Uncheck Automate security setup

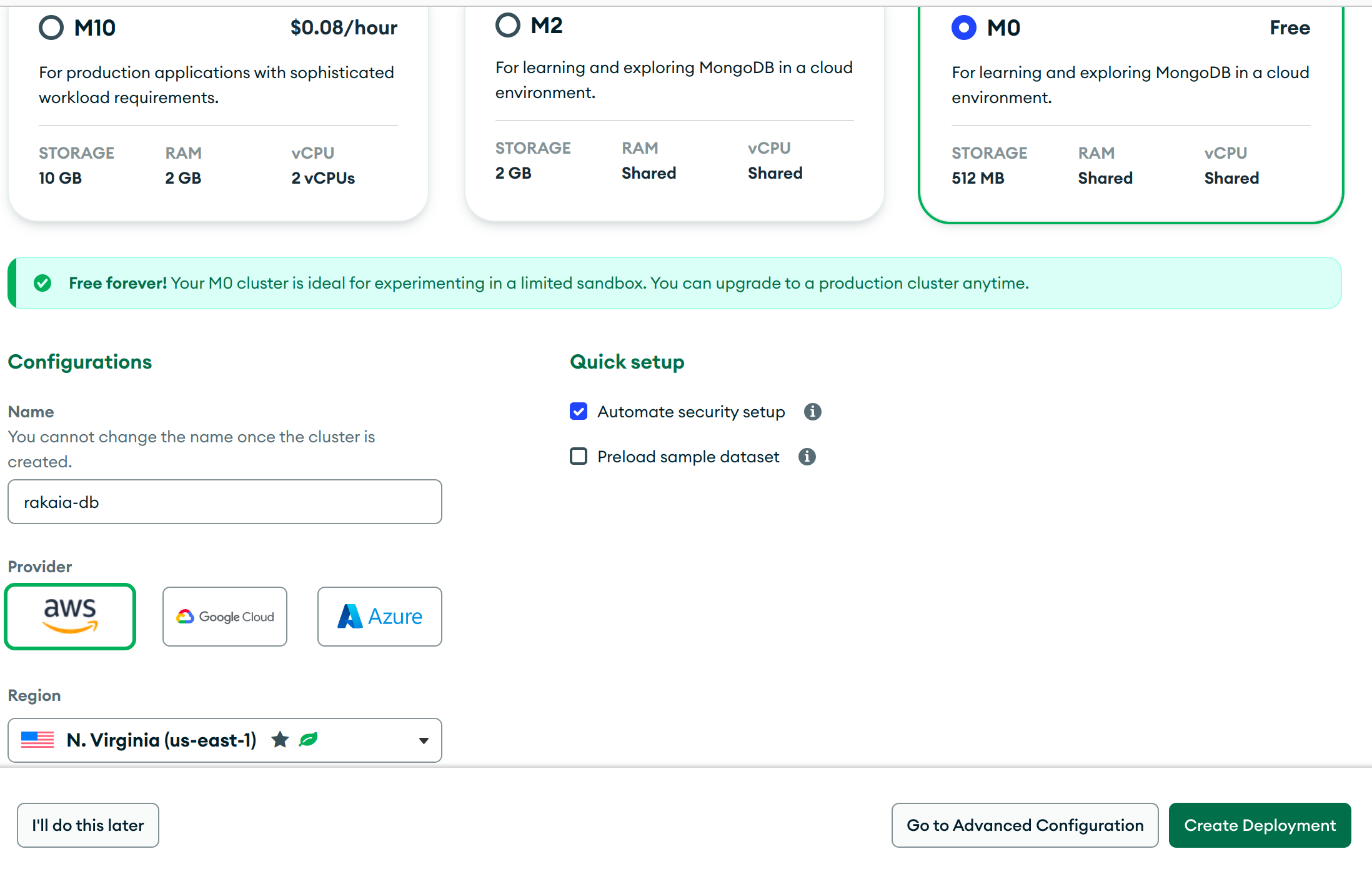579,412
